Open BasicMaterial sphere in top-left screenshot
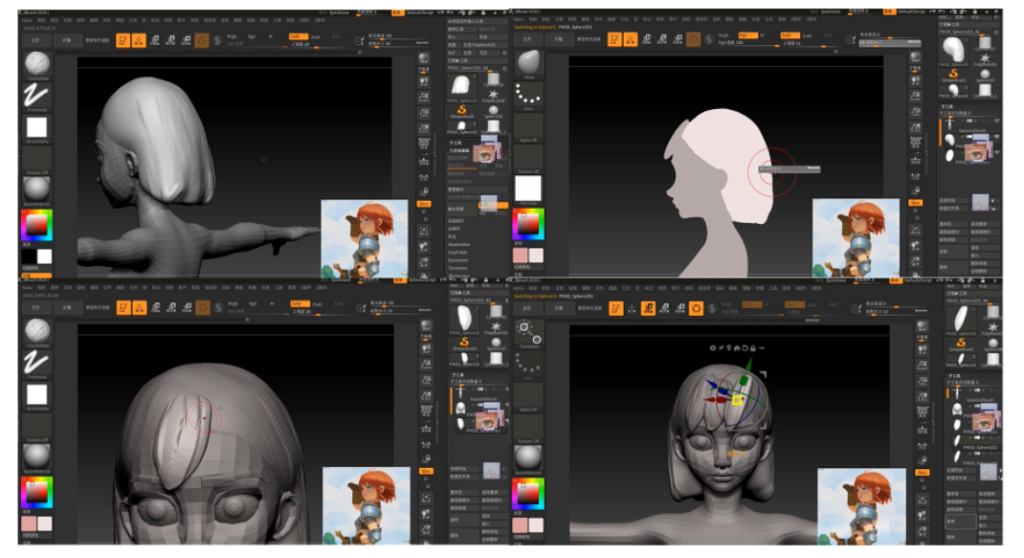This screenshot has height=558, width=1024. [37, 189]
